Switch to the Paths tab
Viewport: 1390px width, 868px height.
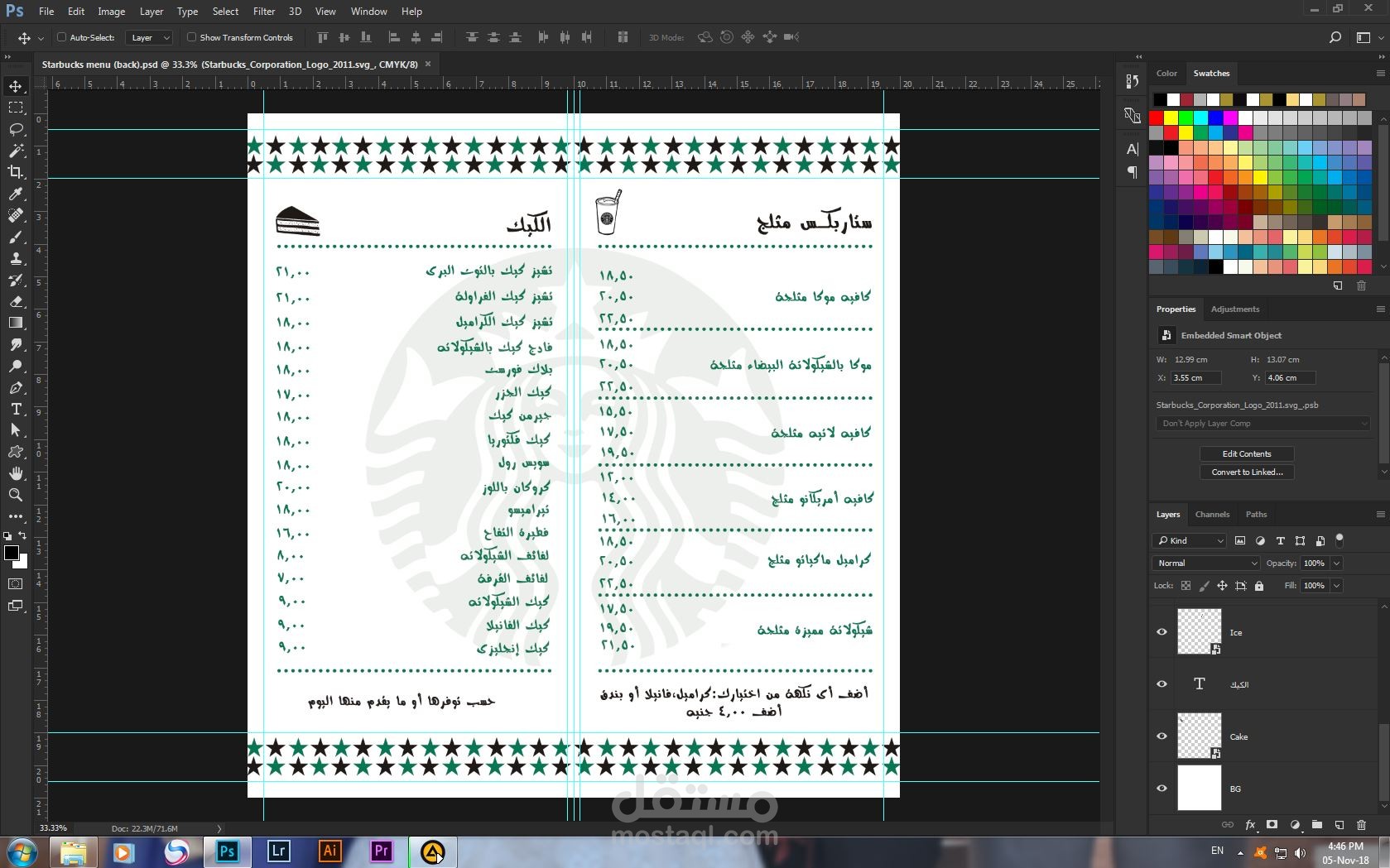tap(1256, 514)
